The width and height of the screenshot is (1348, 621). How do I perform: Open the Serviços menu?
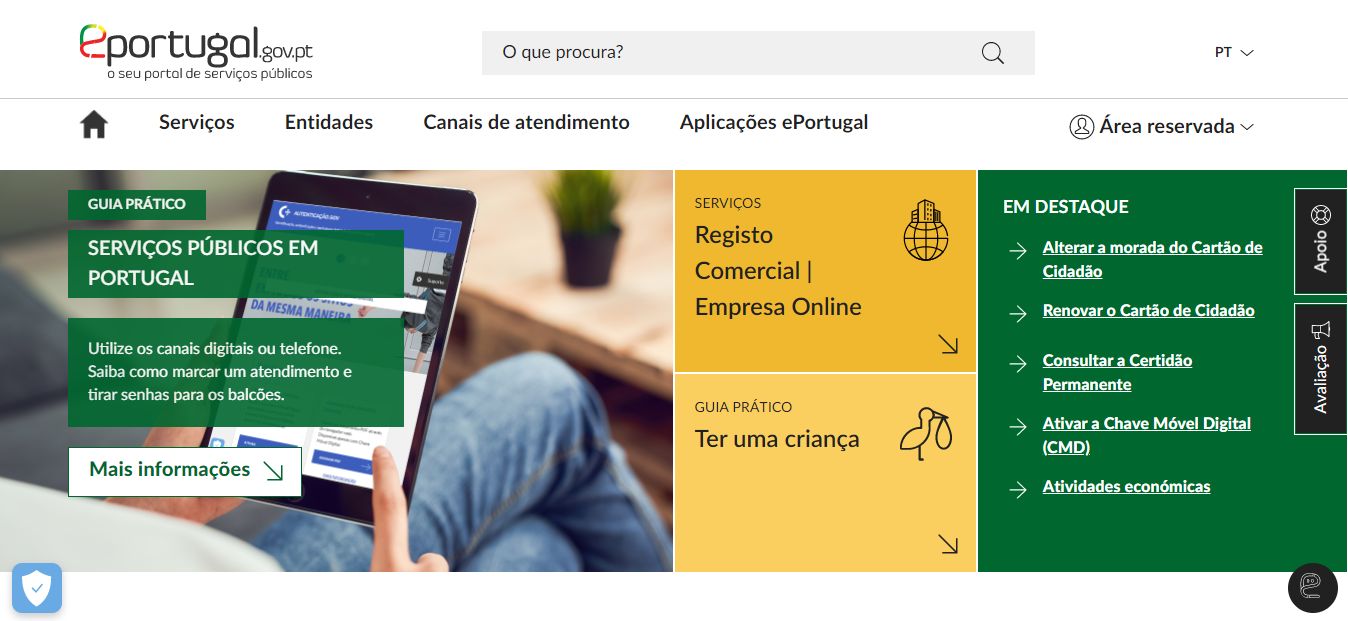coord(197,122)
